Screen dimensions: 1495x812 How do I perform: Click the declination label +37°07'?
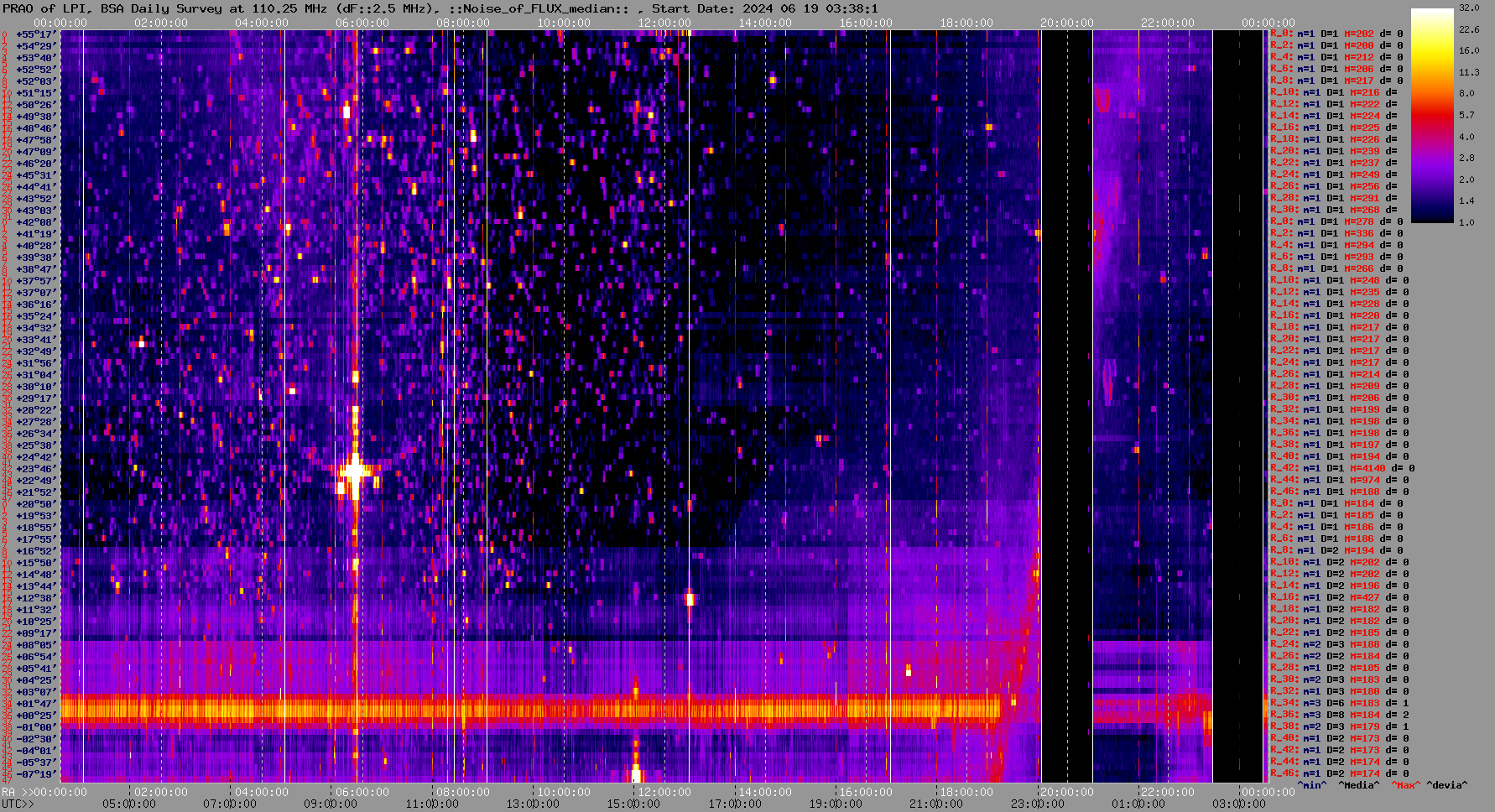click(36, 293)
